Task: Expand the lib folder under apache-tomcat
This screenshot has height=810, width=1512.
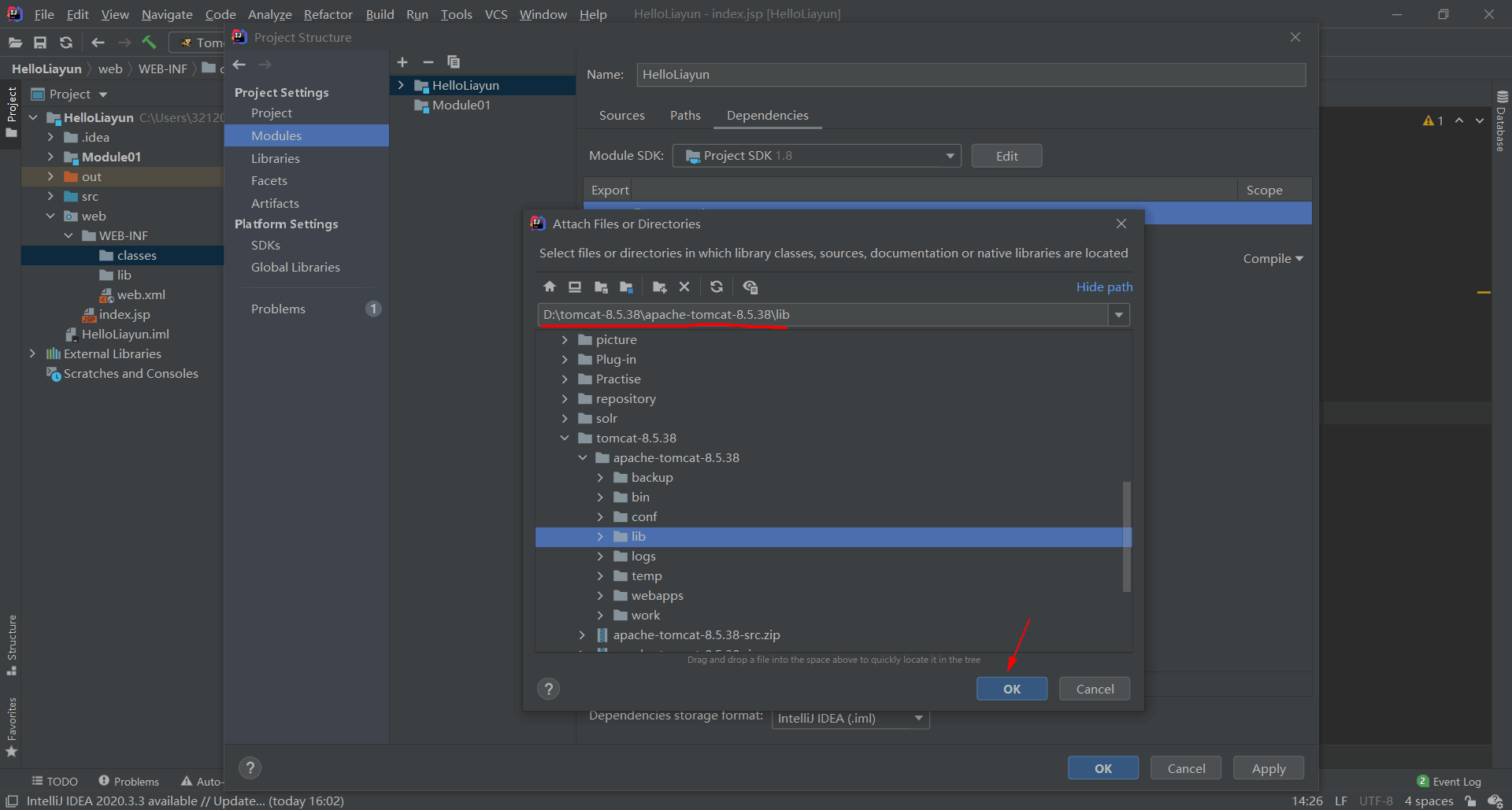Action: click(599, 537)
